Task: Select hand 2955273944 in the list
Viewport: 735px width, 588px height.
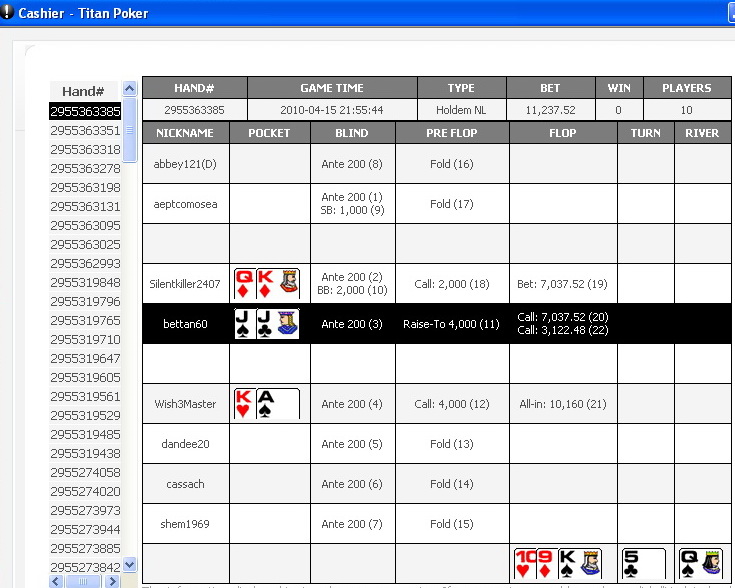Action: pos(85,529)
